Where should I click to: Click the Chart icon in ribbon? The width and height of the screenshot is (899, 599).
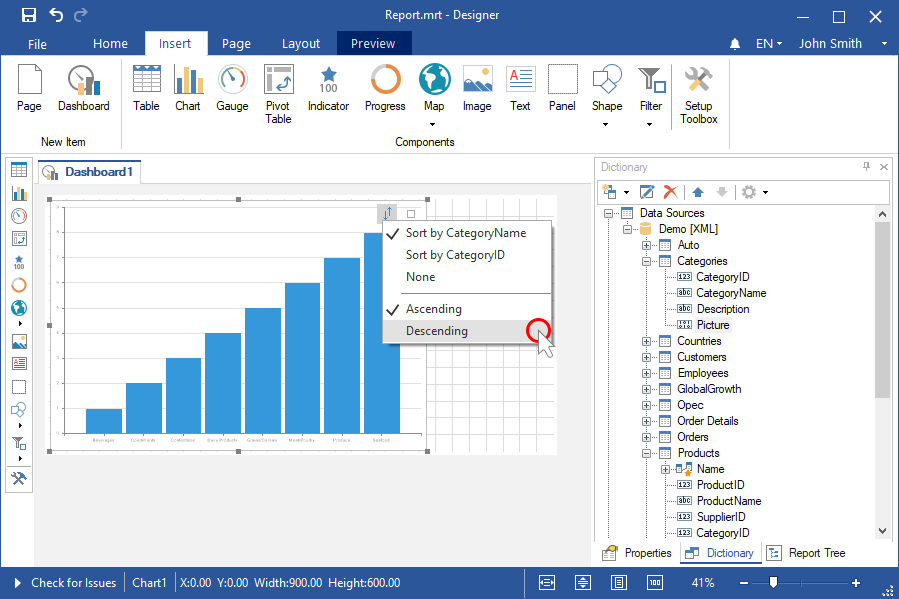pyautogui.click(x=188, y=90)
